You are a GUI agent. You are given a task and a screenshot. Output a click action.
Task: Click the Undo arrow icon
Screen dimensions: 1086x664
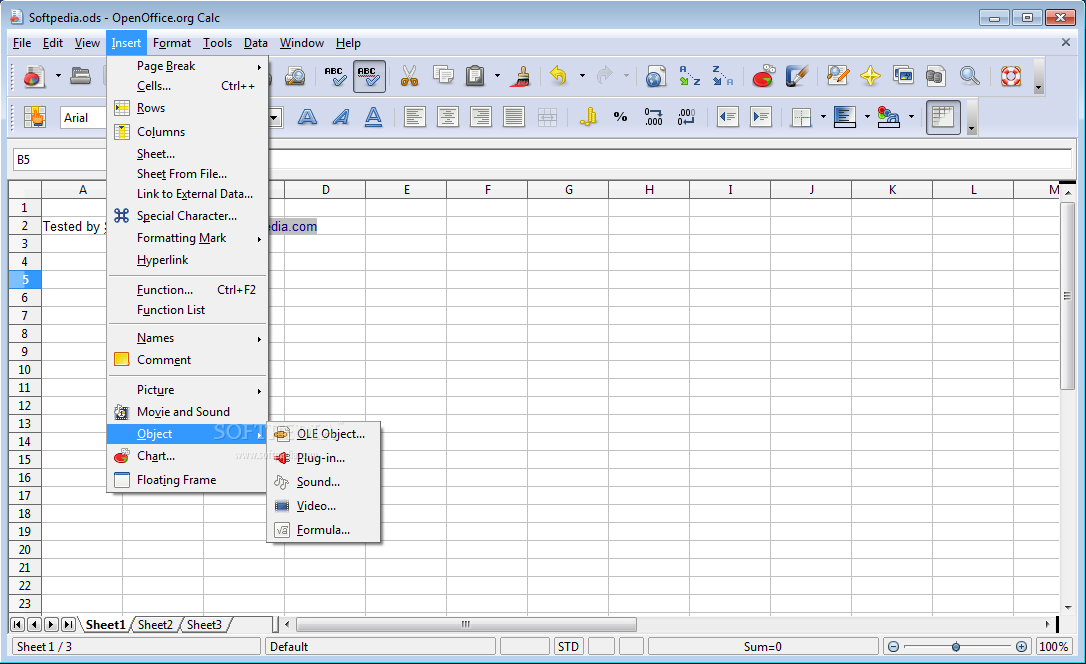pyautogui.click(x=558, y=75)
